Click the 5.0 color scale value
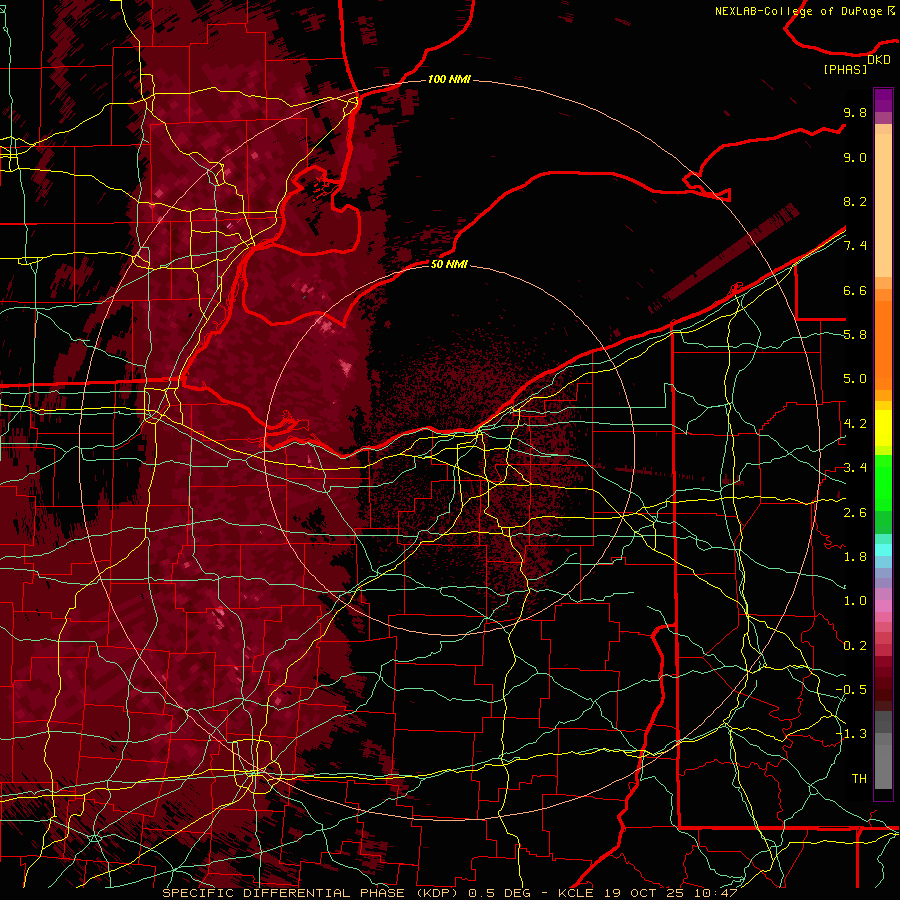Image resolution: width=900 pixels, height=900 pixels. (x=855, y=379)
